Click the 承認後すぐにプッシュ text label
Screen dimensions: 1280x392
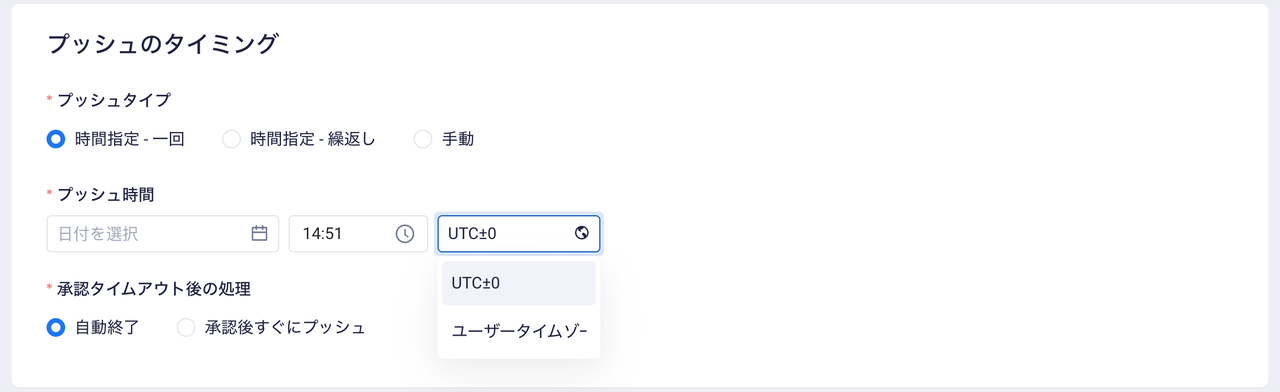click(x=285, y=327)
